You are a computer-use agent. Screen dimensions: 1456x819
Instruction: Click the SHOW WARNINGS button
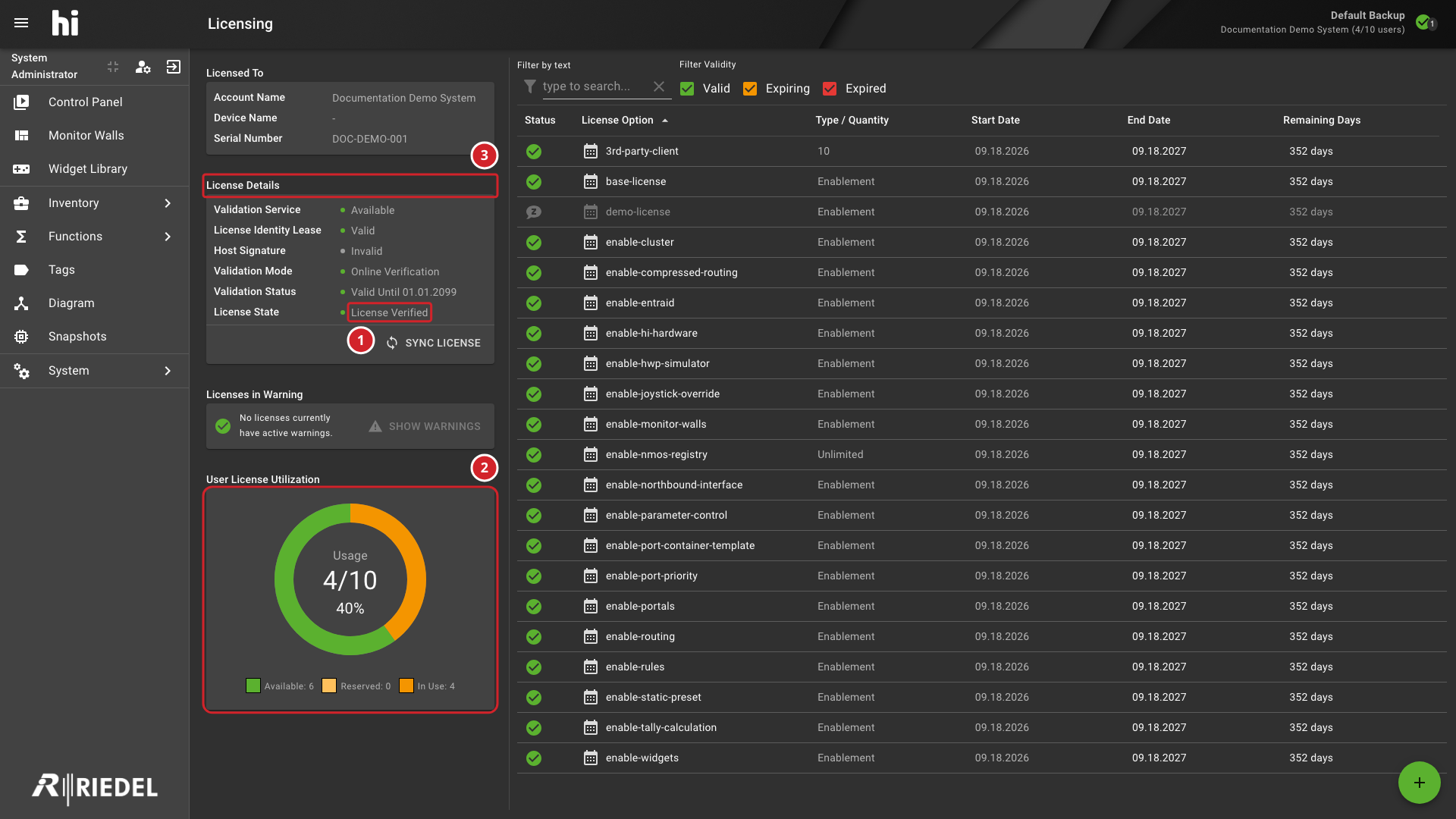(x=425, y=426)
